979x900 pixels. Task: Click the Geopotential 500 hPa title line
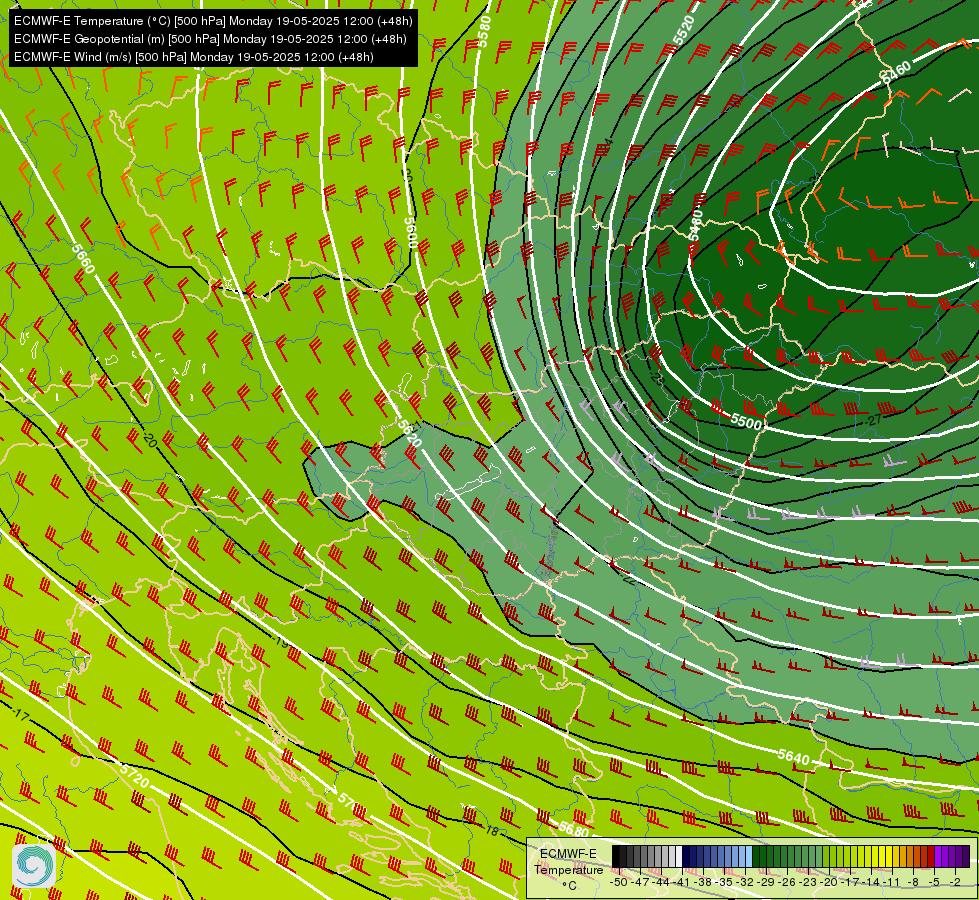[x=210, y=39]
